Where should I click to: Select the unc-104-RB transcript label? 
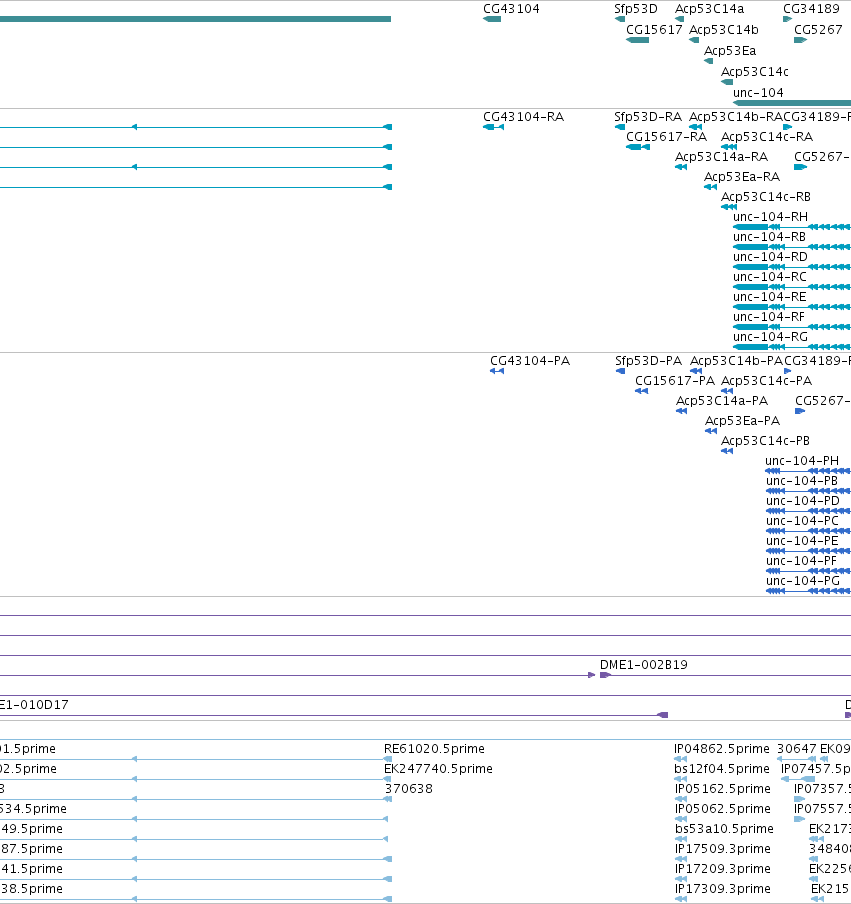[769, 236]
